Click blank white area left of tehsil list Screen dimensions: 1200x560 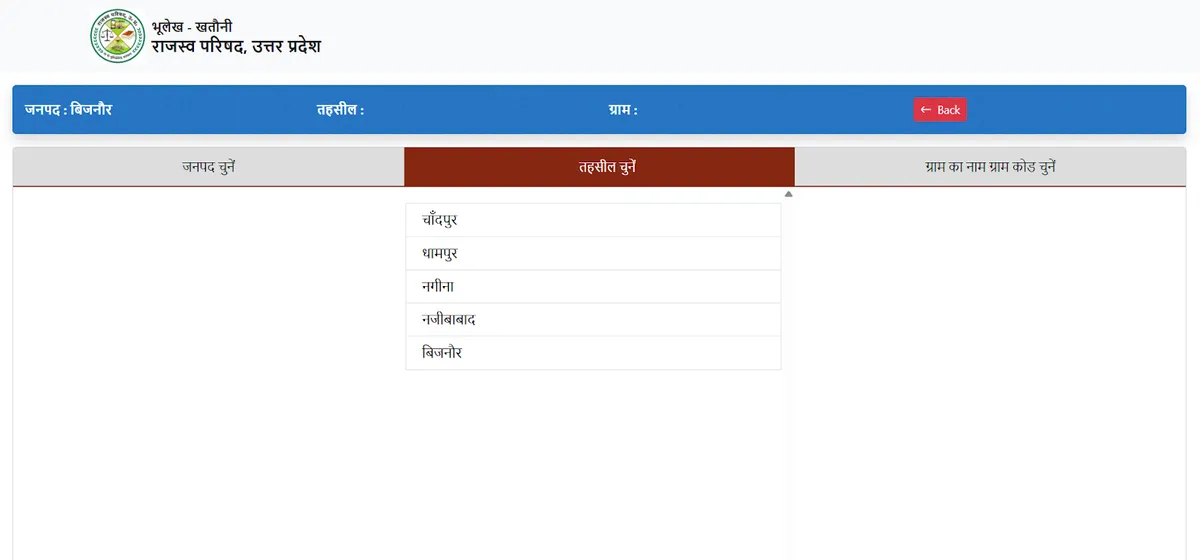200,300
